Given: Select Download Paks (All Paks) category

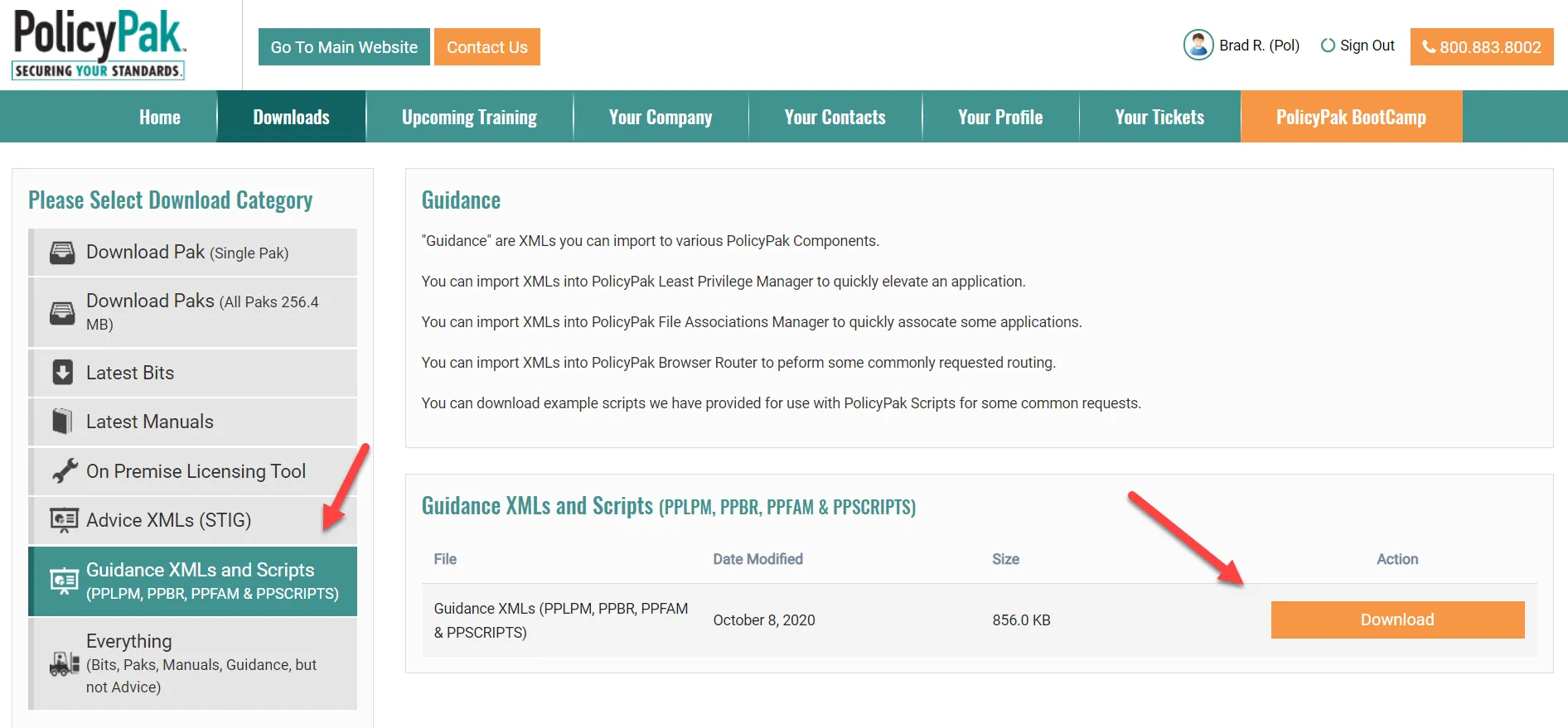Looking at the screenshot, I should click(193, 312).
